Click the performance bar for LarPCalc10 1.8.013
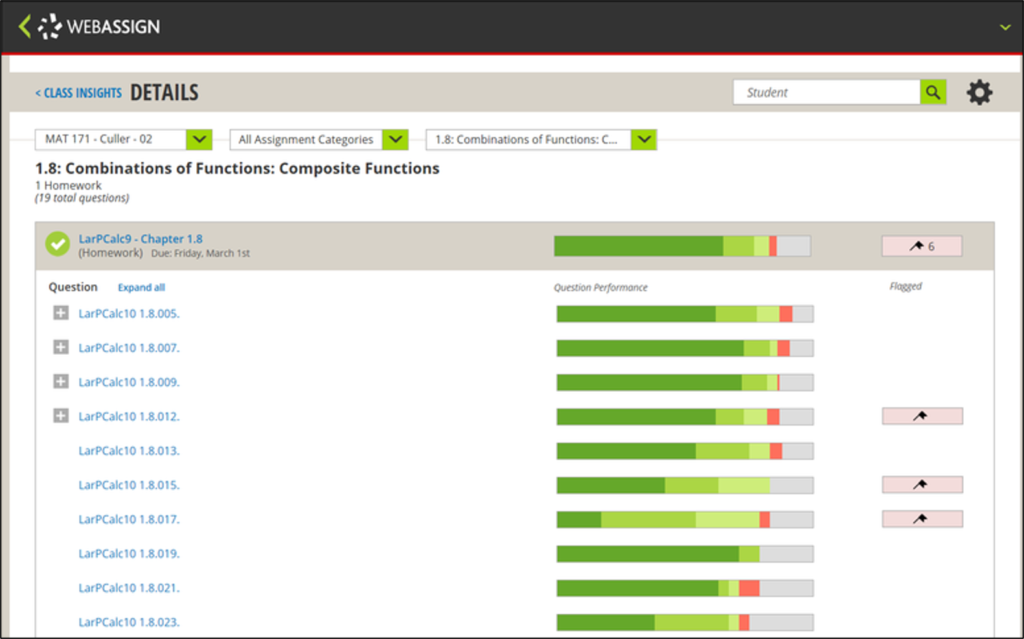 pos(683,450)
